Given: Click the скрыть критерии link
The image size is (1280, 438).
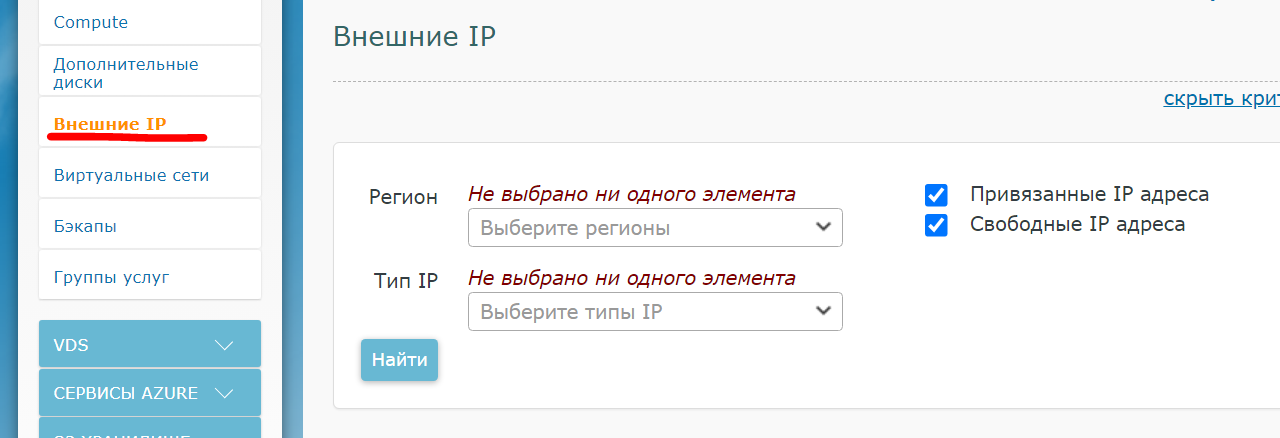Looking at the screenshot, I should [x=1221, y=98].
